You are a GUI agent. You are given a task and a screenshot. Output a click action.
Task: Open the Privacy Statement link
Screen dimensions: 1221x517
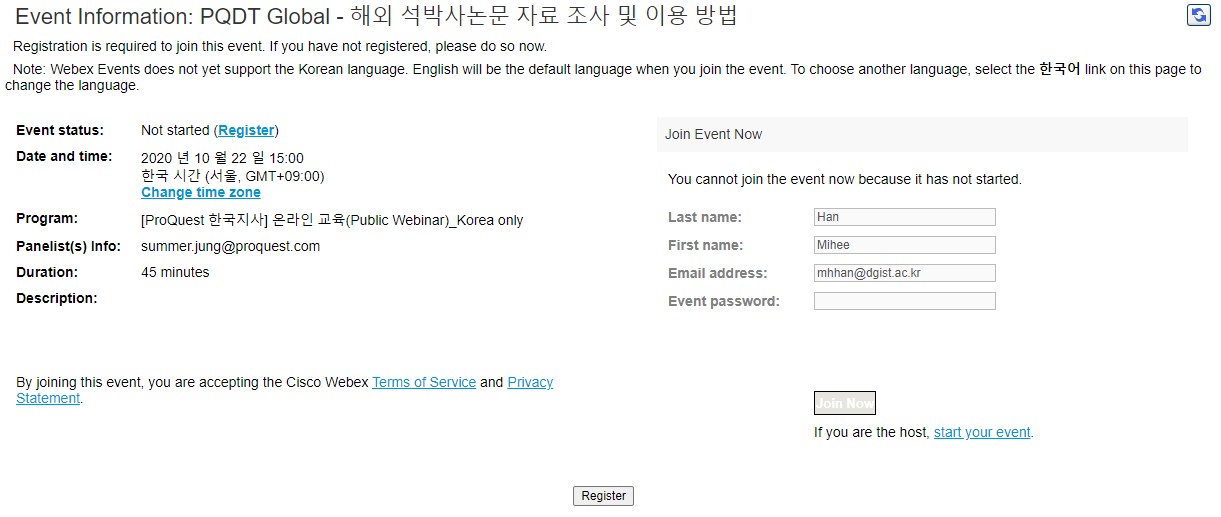pos(284,390)
